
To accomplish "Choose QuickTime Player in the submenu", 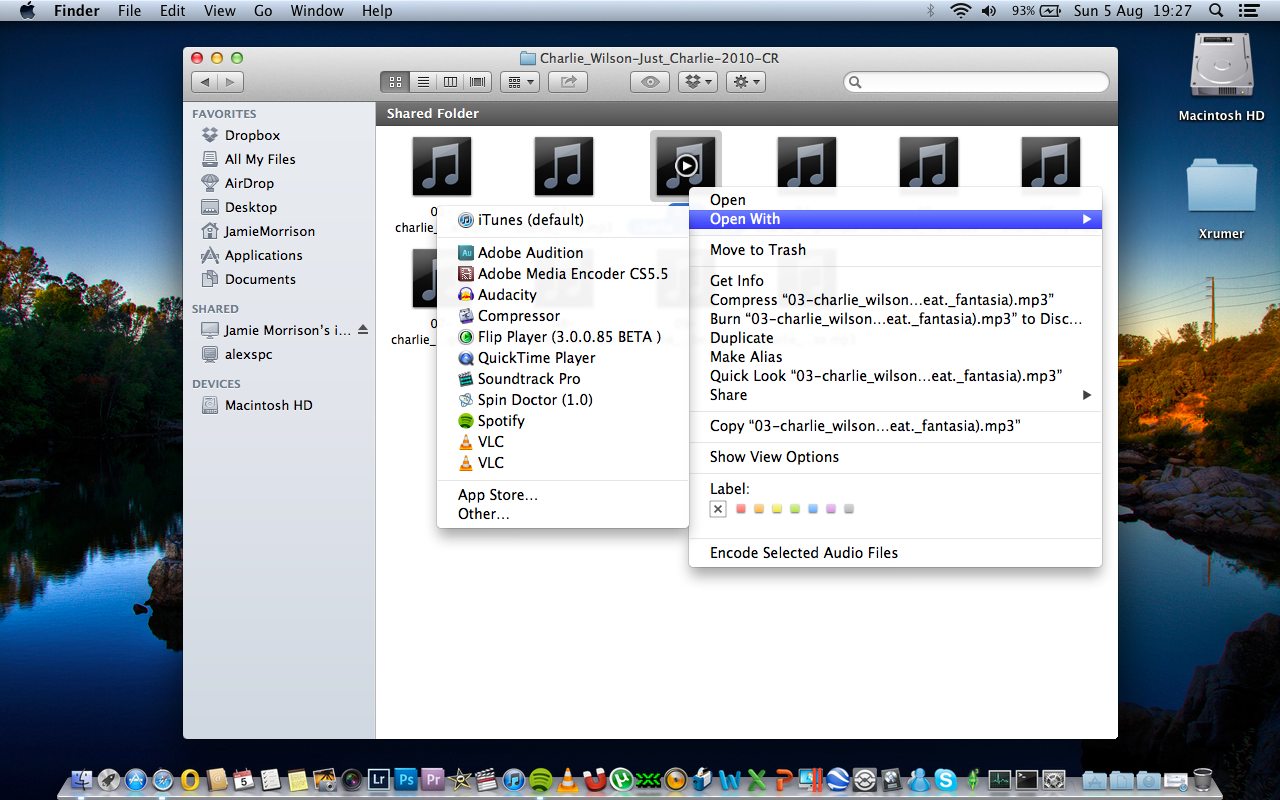I will tap(562, 358).
